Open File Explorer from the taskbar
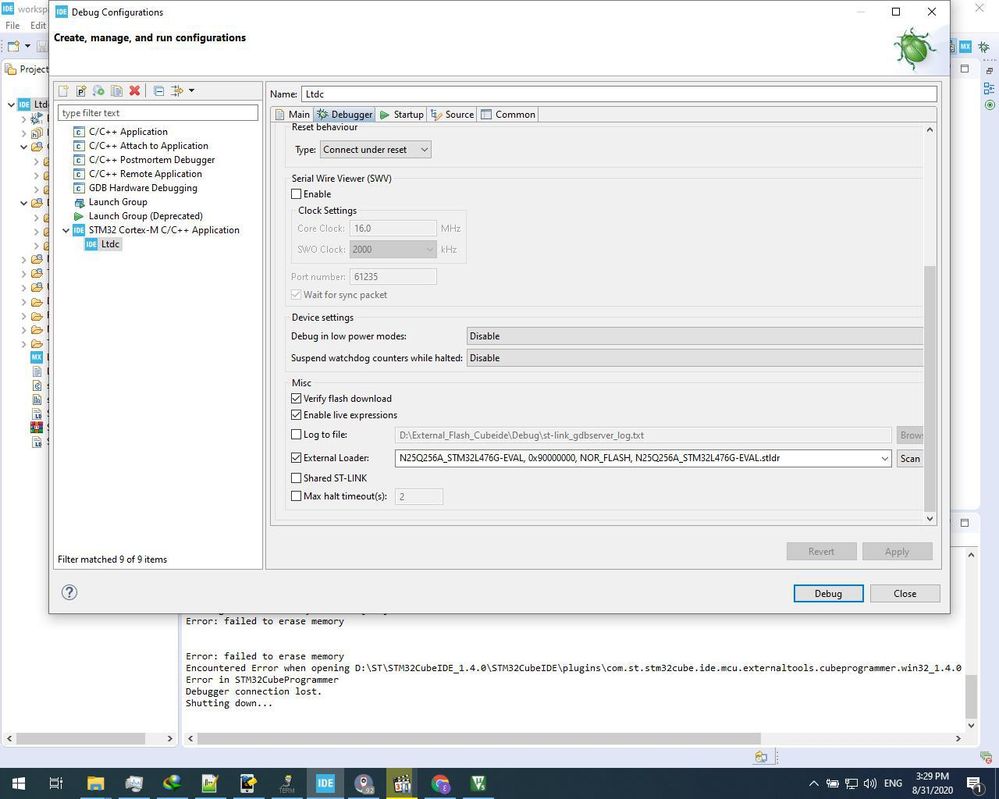This screenshot has height=799, width=999. pyautogui.click(x=96, y=783)
